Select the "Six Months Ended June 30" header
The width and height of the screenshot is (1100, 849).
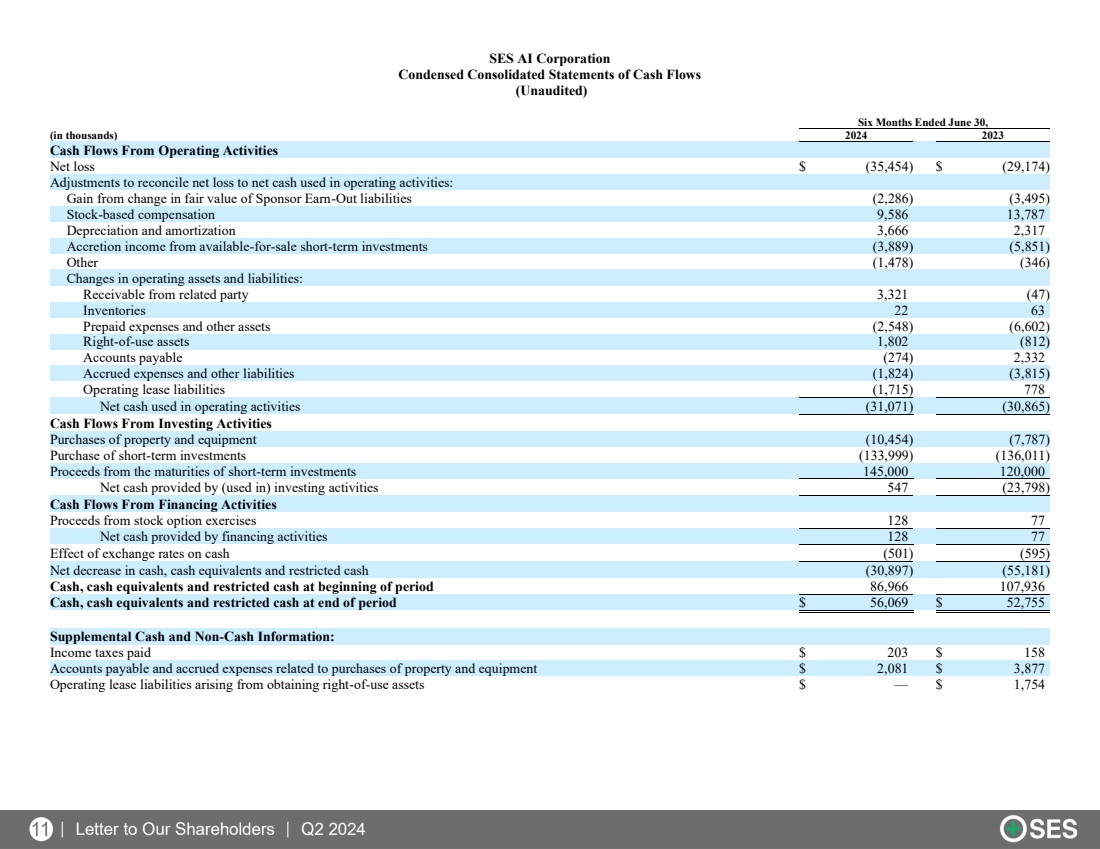tap(922, 122)
